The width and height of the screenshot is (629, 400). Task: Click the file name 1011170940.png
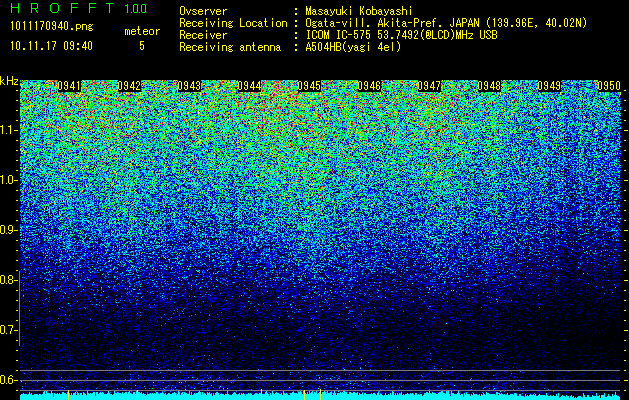coord(52,26)
